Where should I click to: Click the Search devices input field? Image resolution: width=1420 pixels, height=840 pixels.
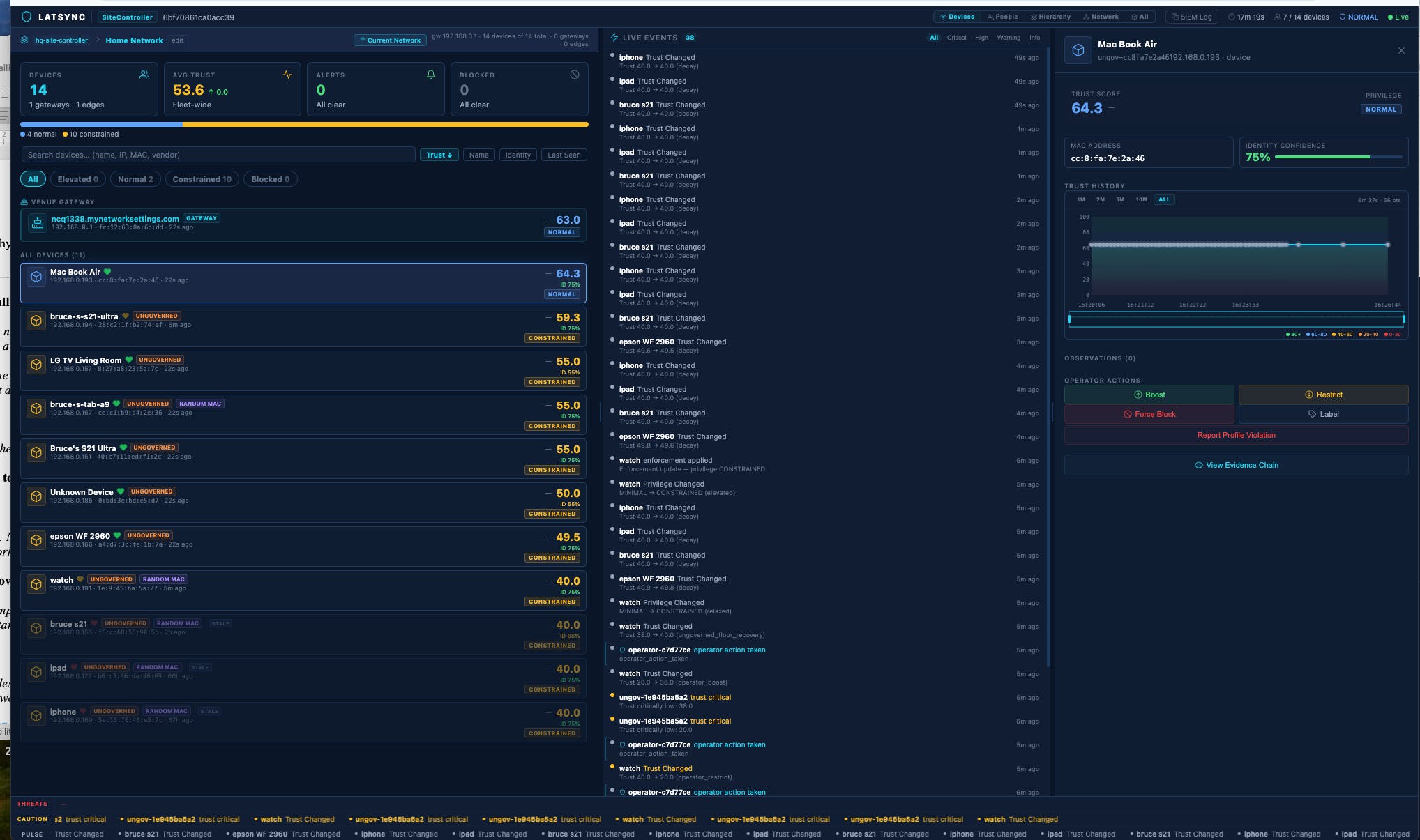pos(218,155)
